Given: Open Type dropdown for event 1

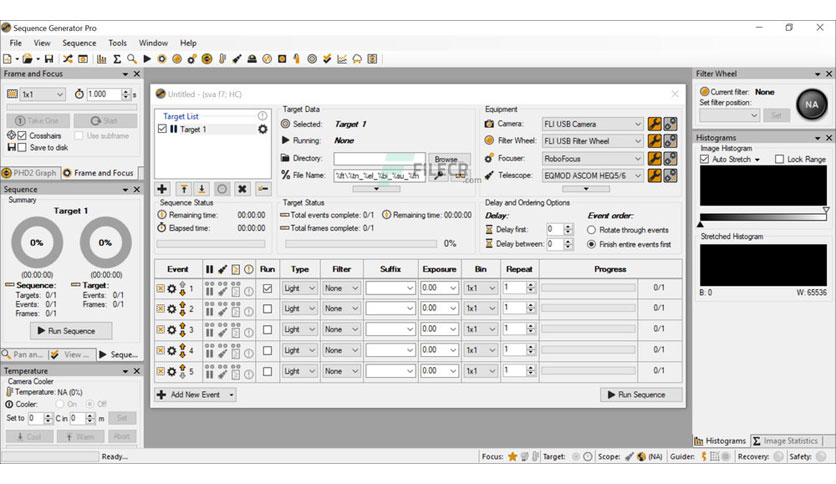Looking at the screenshot, I should (300, 288).
